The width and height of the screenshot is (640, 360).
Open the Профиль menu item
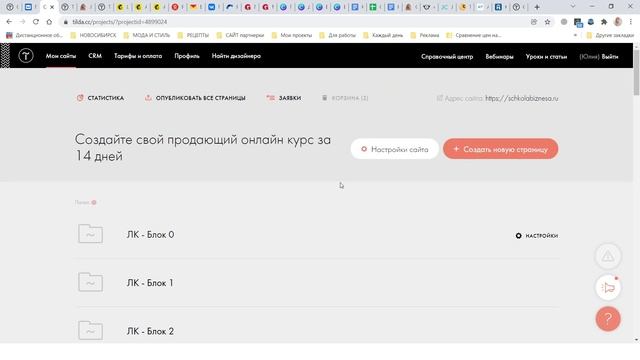pyautogui.click(x=187, y=56)
